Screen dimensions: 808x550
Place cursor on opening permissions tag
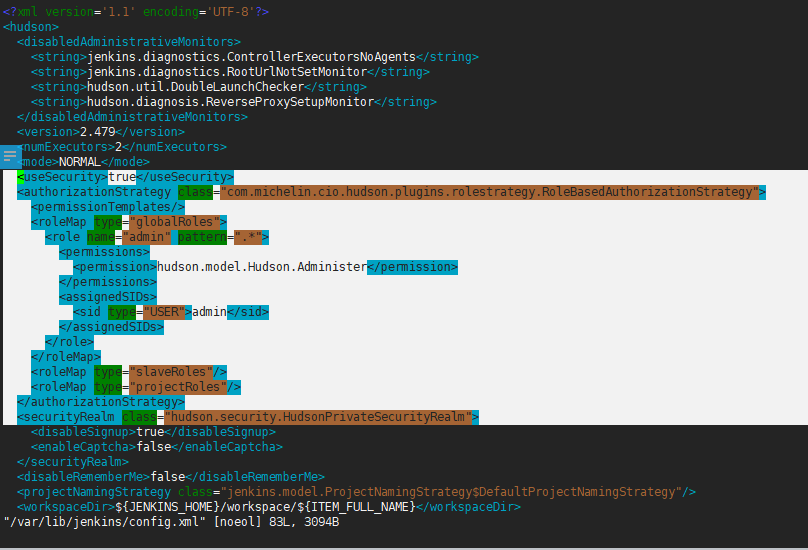tap(104, 252)
